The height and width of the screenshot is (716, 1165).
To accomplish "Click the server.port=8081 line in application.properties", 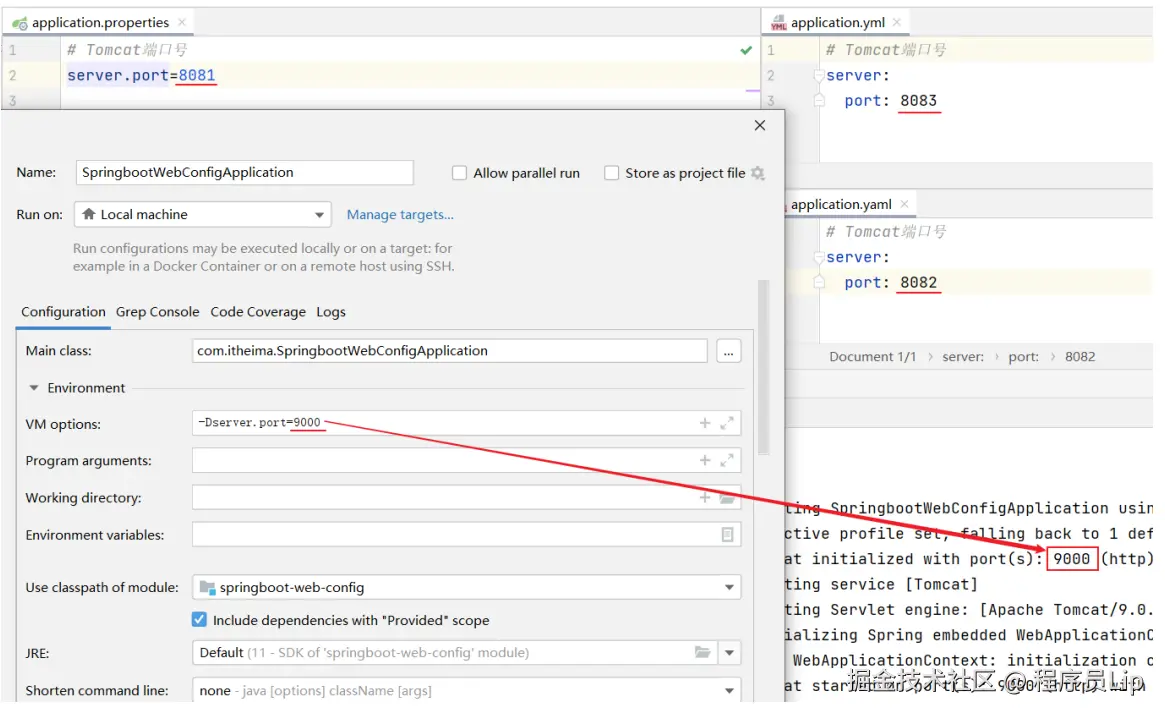I will click(x=141, y=76).
